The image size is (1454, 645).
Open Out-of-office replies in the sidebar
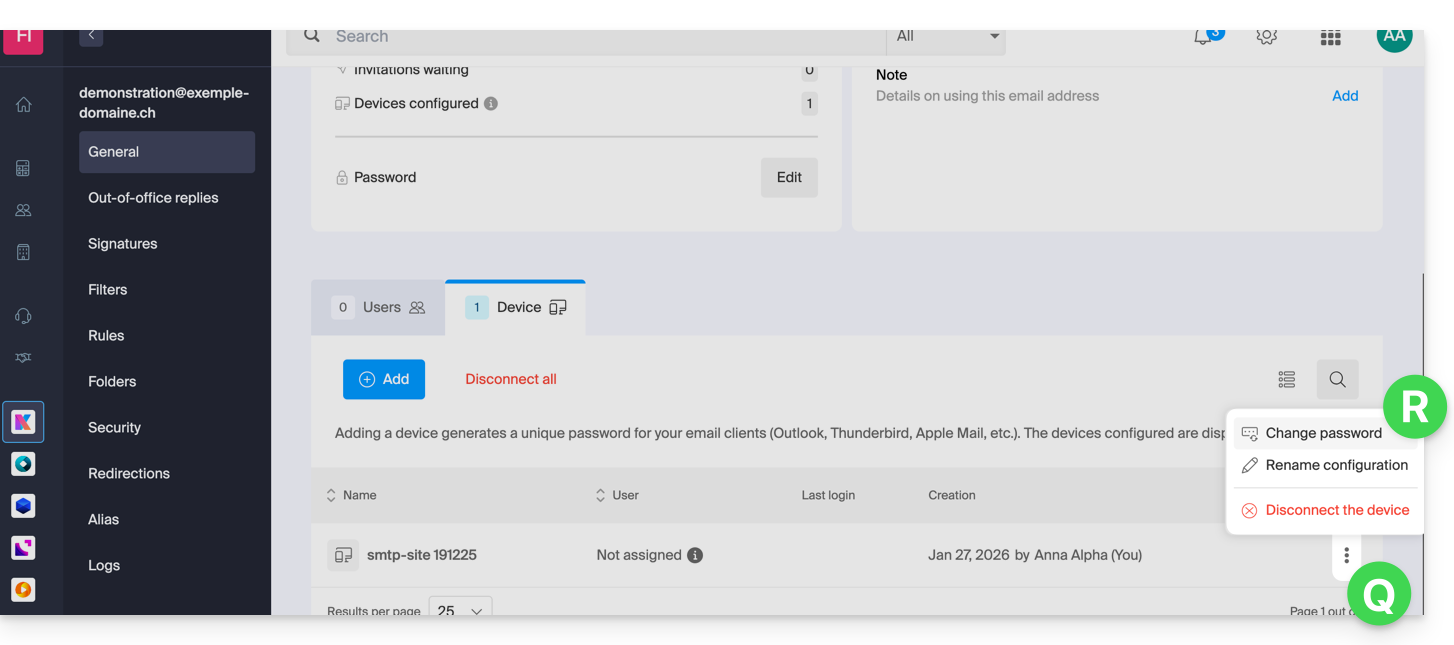tap(153, 198)
